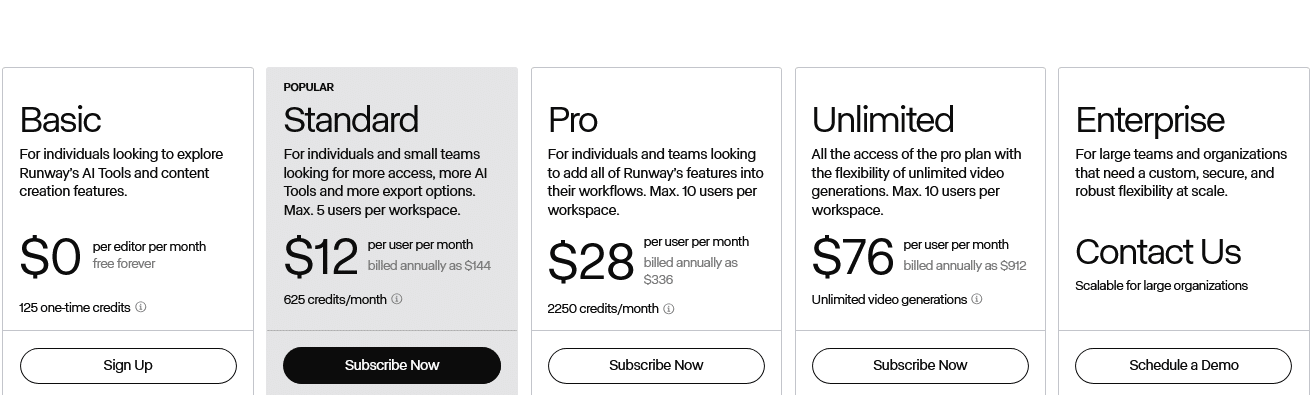The width and height of the screenshot is (1310, 395).
Task: Schedule a Demo for Enterprise
Action: click(1184, 365)
